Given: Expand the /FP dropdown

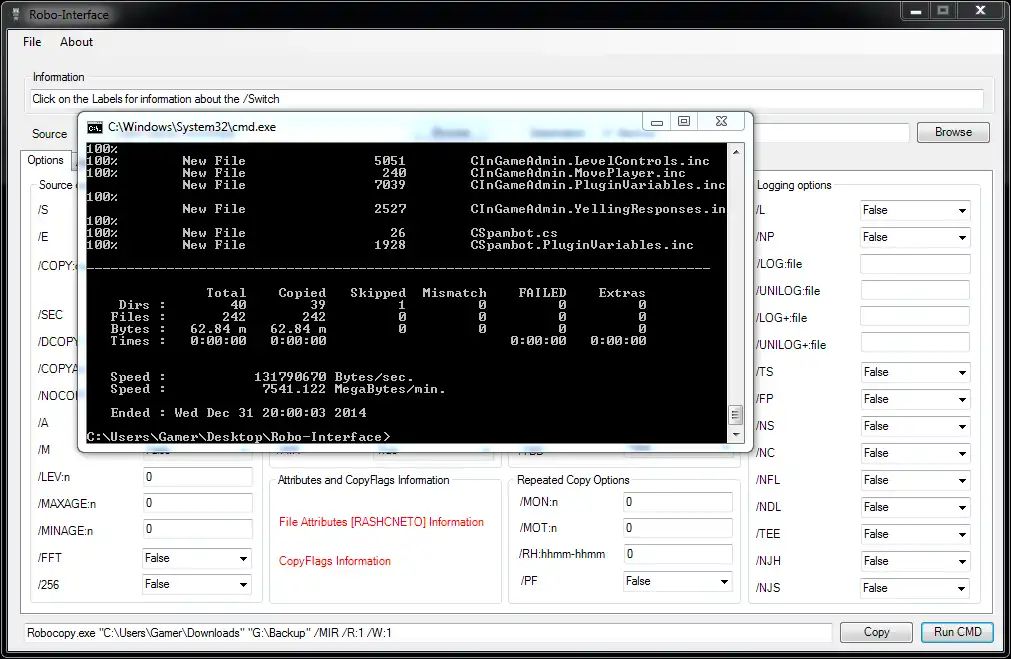Looking at the screenshot, I should click(x=915, y=399).
